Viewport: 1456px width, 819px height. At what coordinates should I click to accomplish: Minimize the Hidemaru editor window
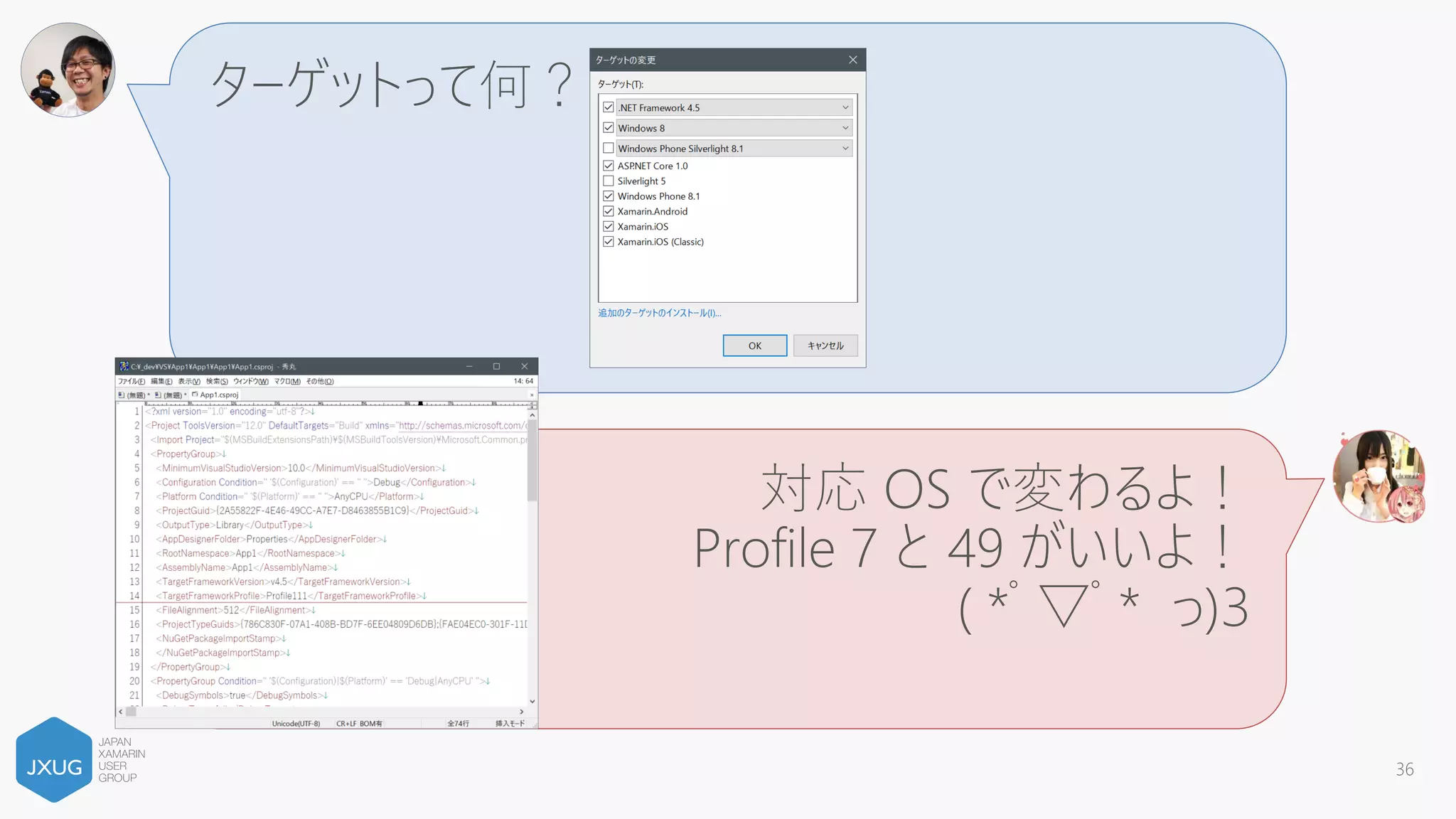(x=469, y=367)
